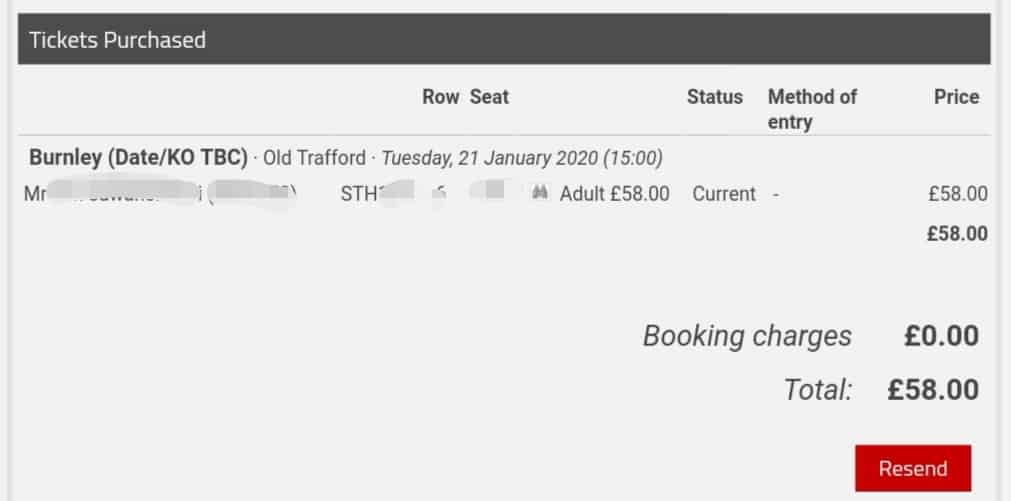Click the red Resend button
Viewport: 1011px width, 501px height.
[912, 467]
